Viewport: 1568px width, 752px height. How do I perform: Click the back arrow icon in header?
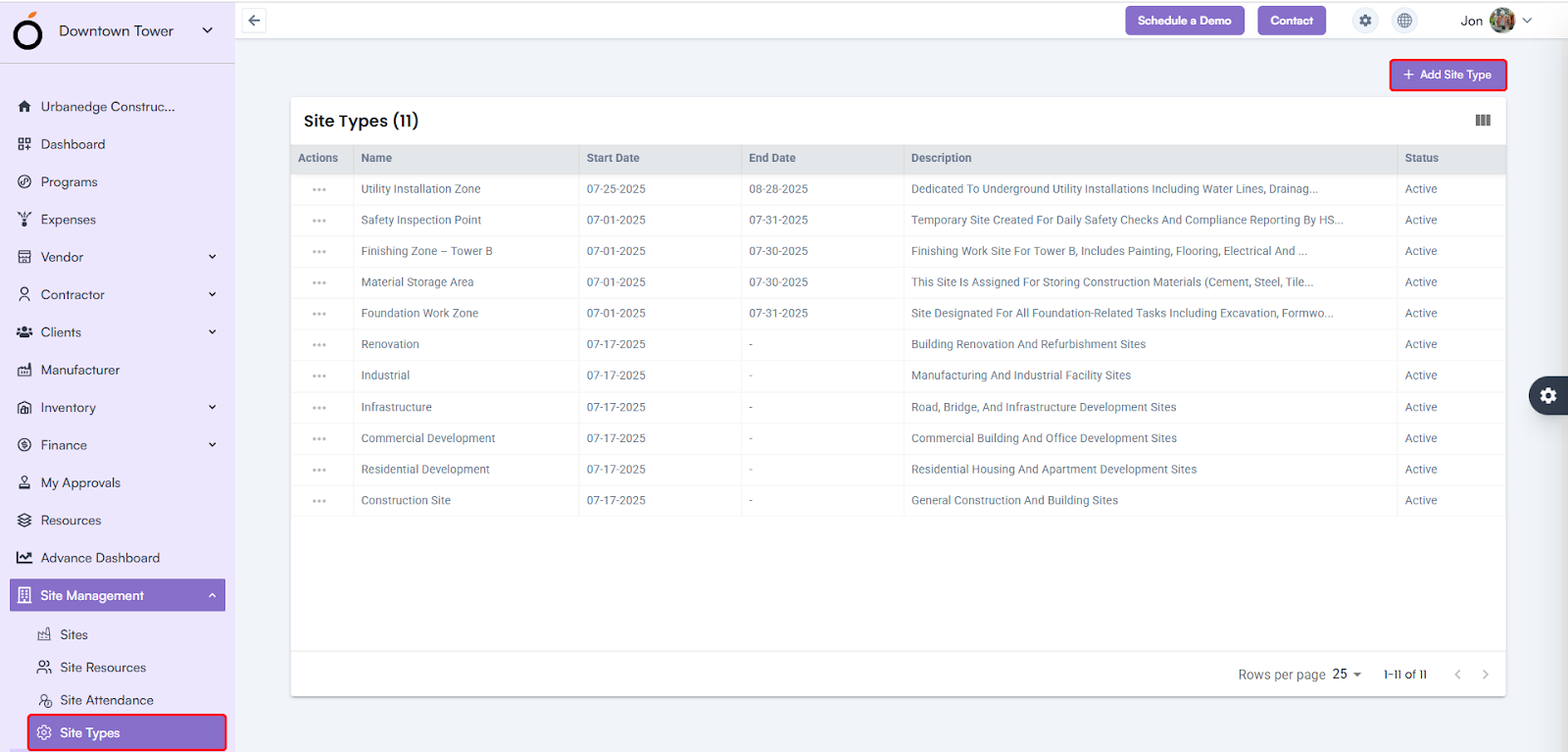(x=254, y=21)
